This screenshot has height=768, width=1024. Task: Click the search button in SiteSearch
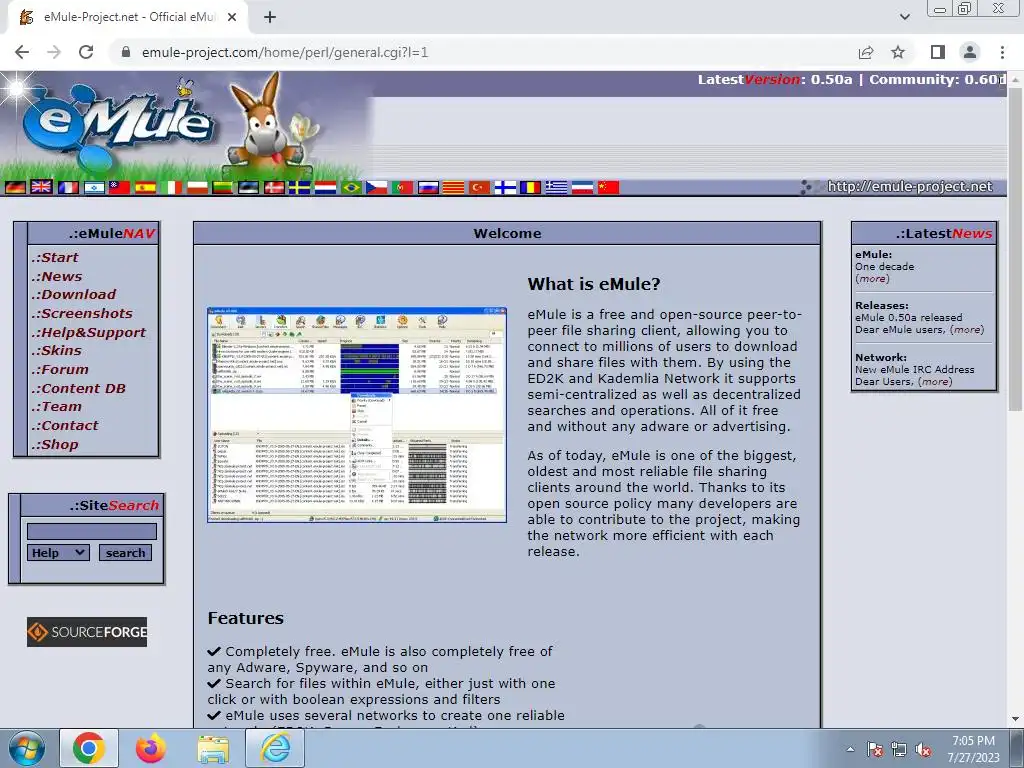pos(125,552)
